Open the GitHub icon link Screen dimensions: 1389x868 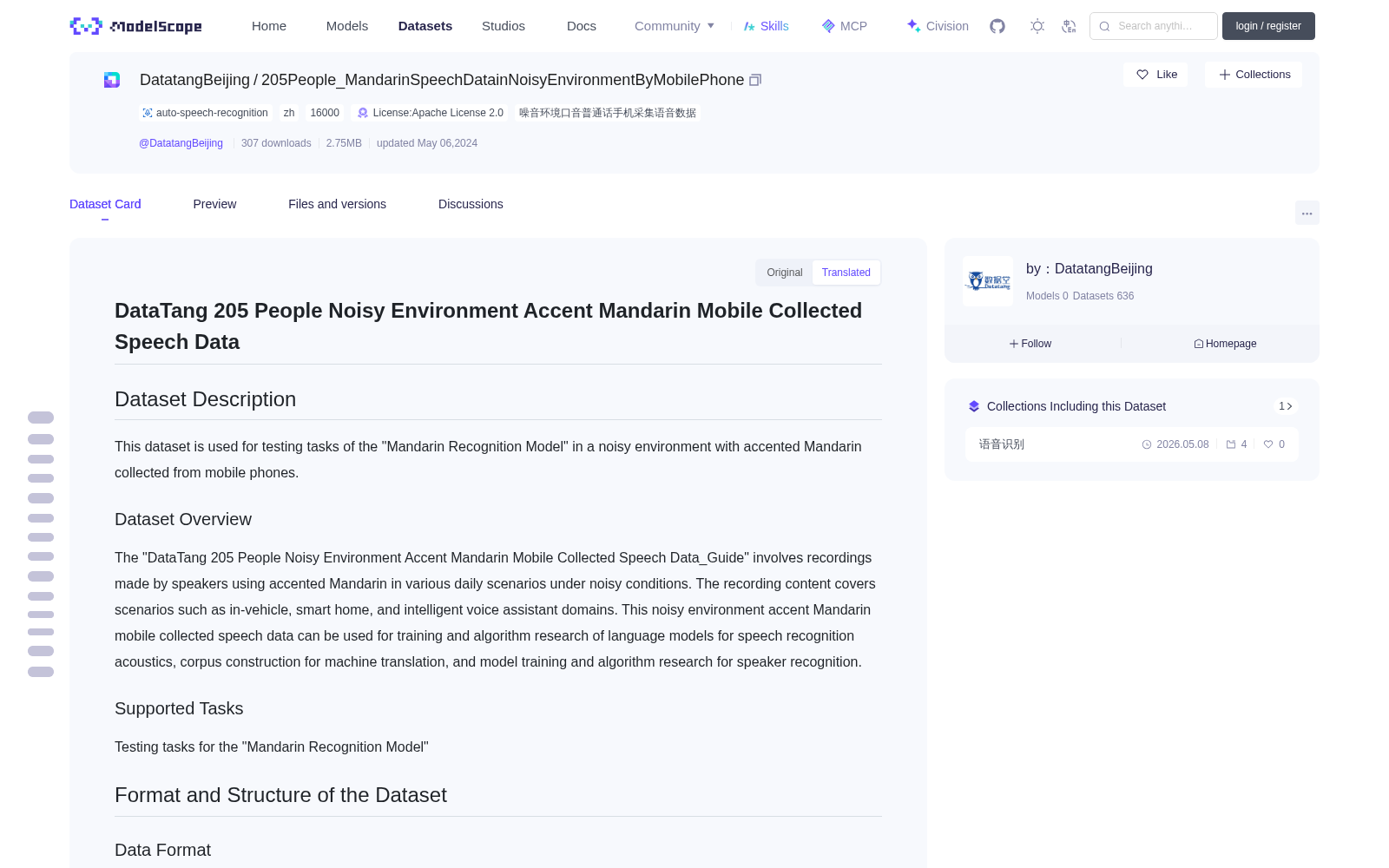[x=997, y=26]
